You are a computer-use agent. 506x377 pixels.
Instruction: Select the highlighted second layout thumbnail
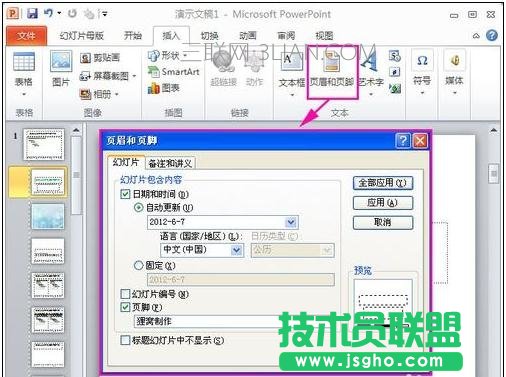(48, 182)
